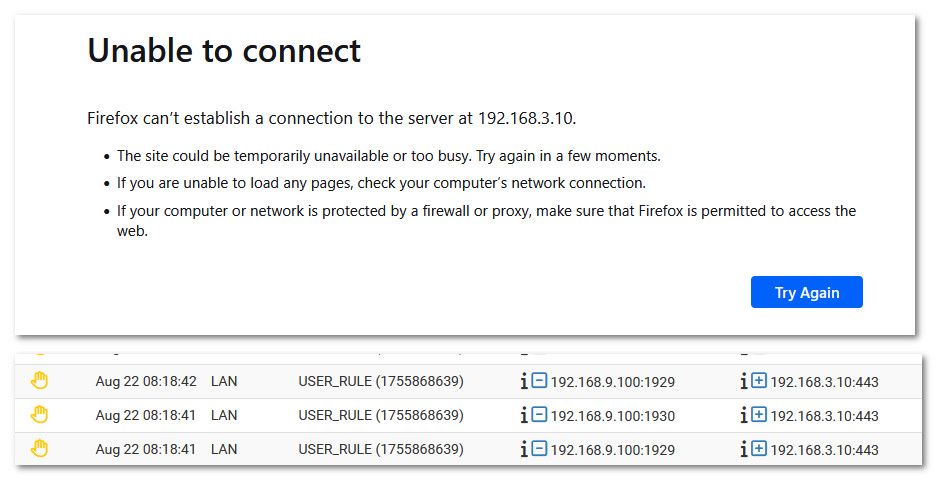Click block hand icon in 08:18:42 row

pyautogui.click(x=39, y=380)
